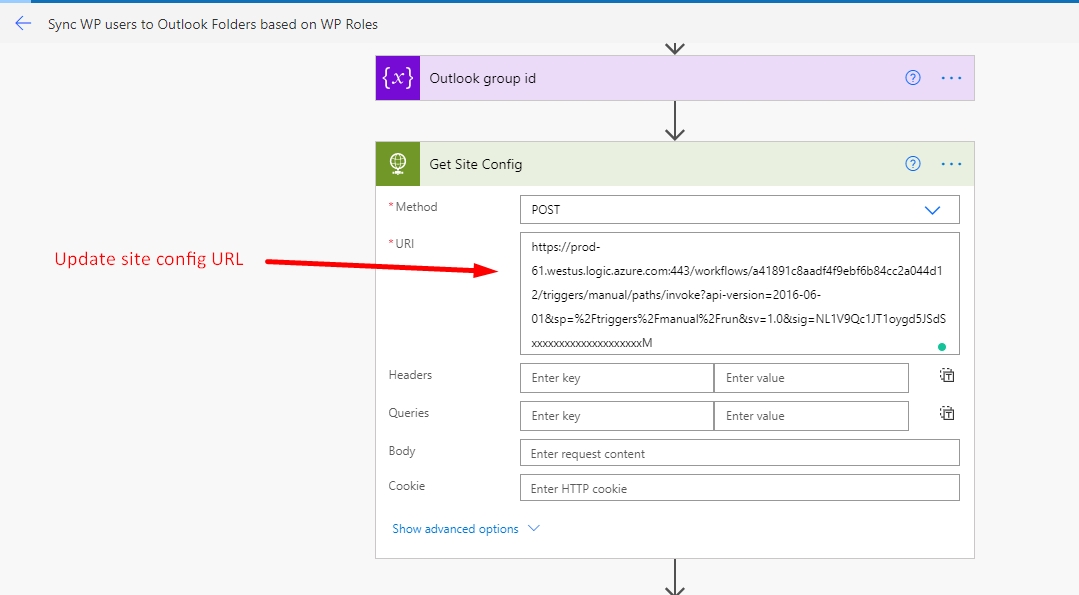Click the Cookie Enter HTTP cookie field

click(740, 488)
